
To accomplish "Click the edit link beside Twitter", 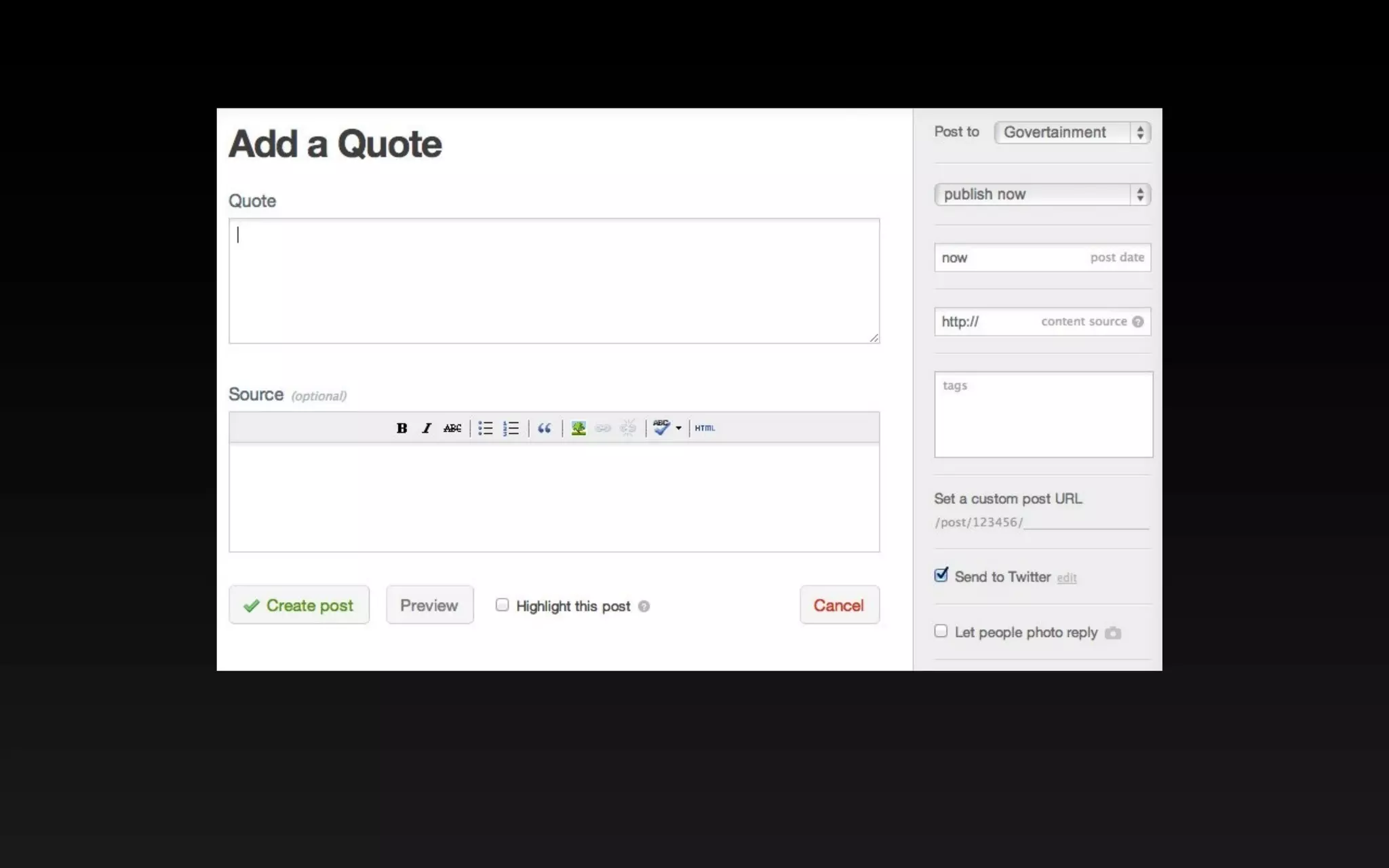I will point(1066,578).
